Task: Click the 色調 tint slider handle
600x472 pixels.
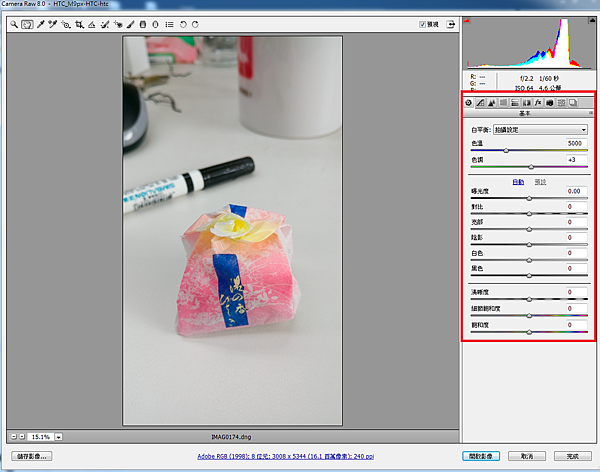Action: click(531, 167)
